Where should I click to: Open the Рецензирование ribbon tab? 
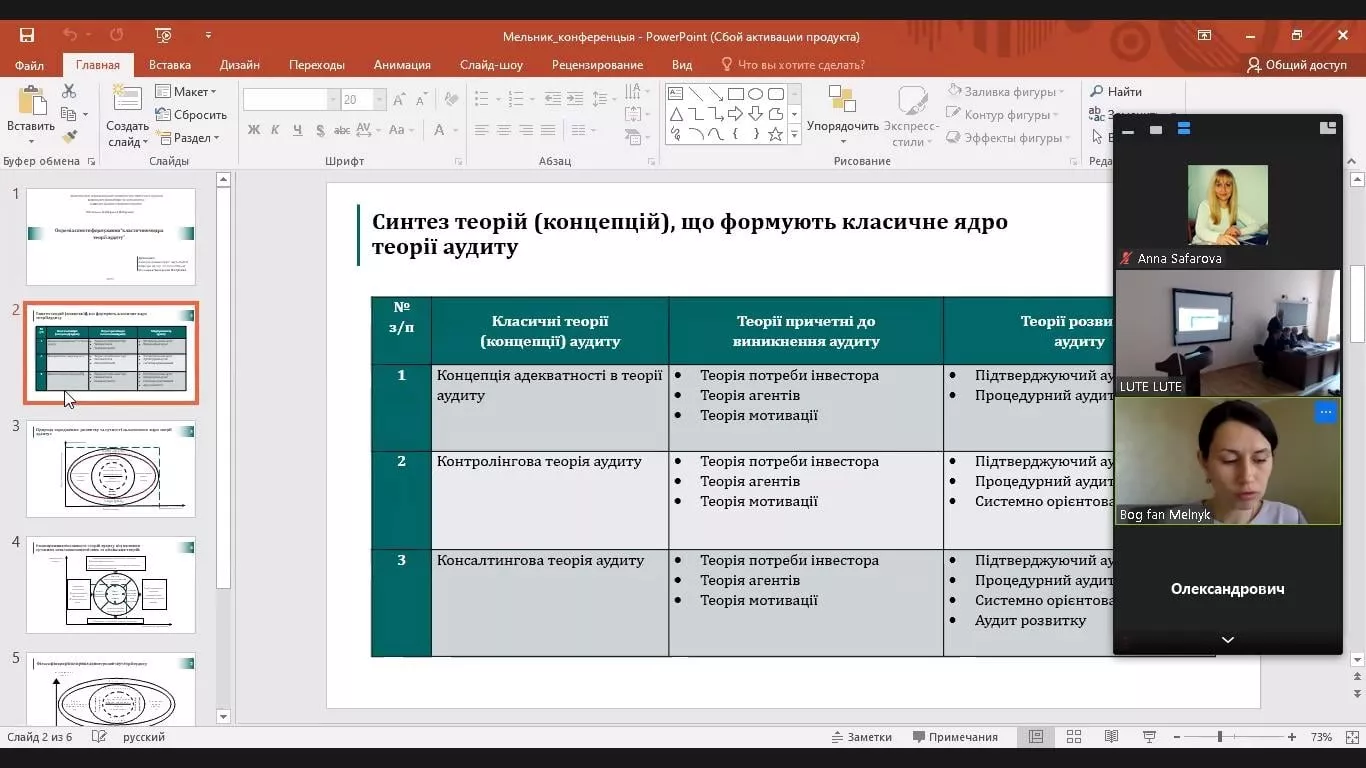click(596, 64)
